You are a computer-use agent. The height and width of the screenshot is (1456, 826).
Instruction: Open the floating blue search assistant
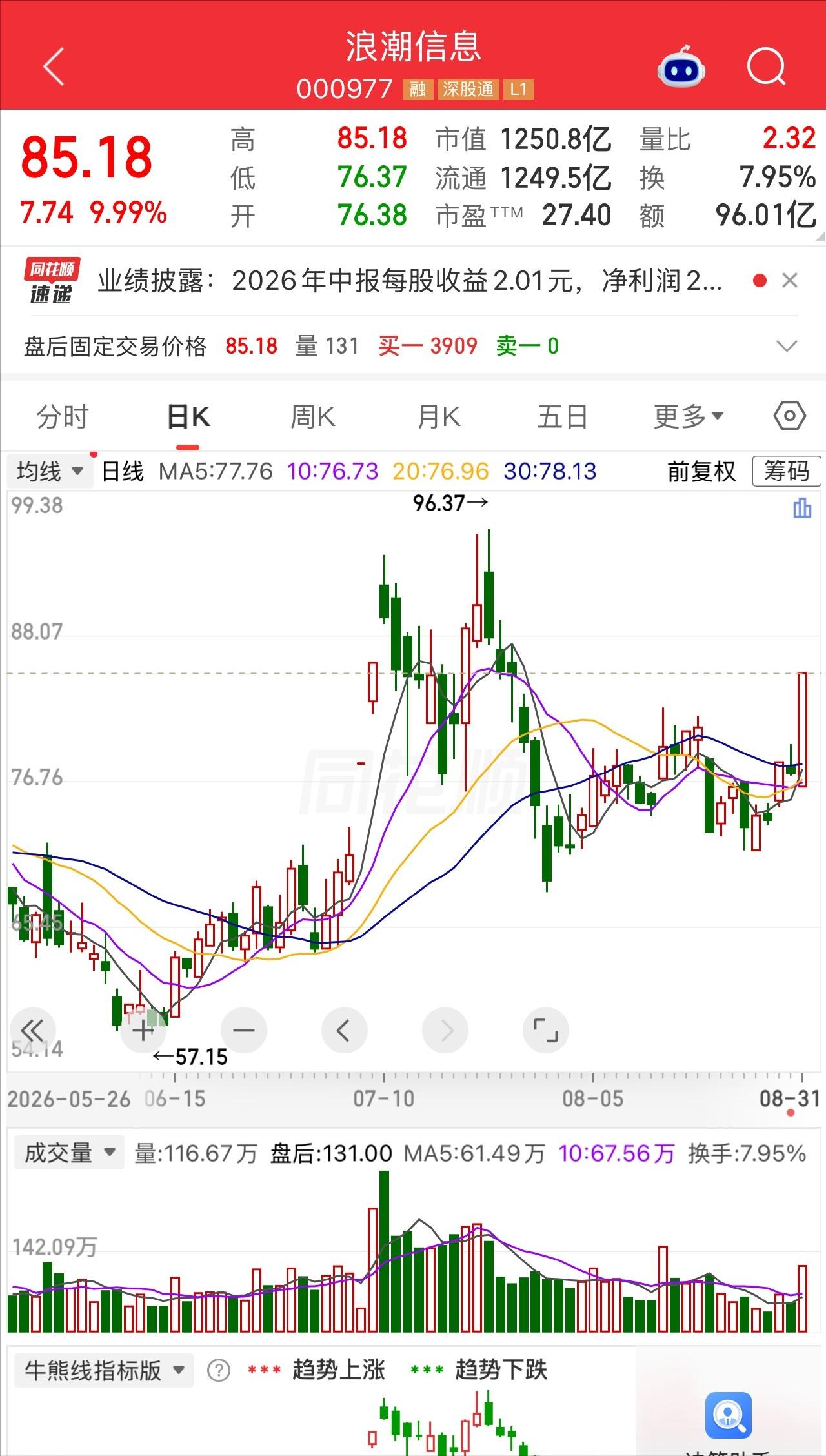(x=729, y=1415)
